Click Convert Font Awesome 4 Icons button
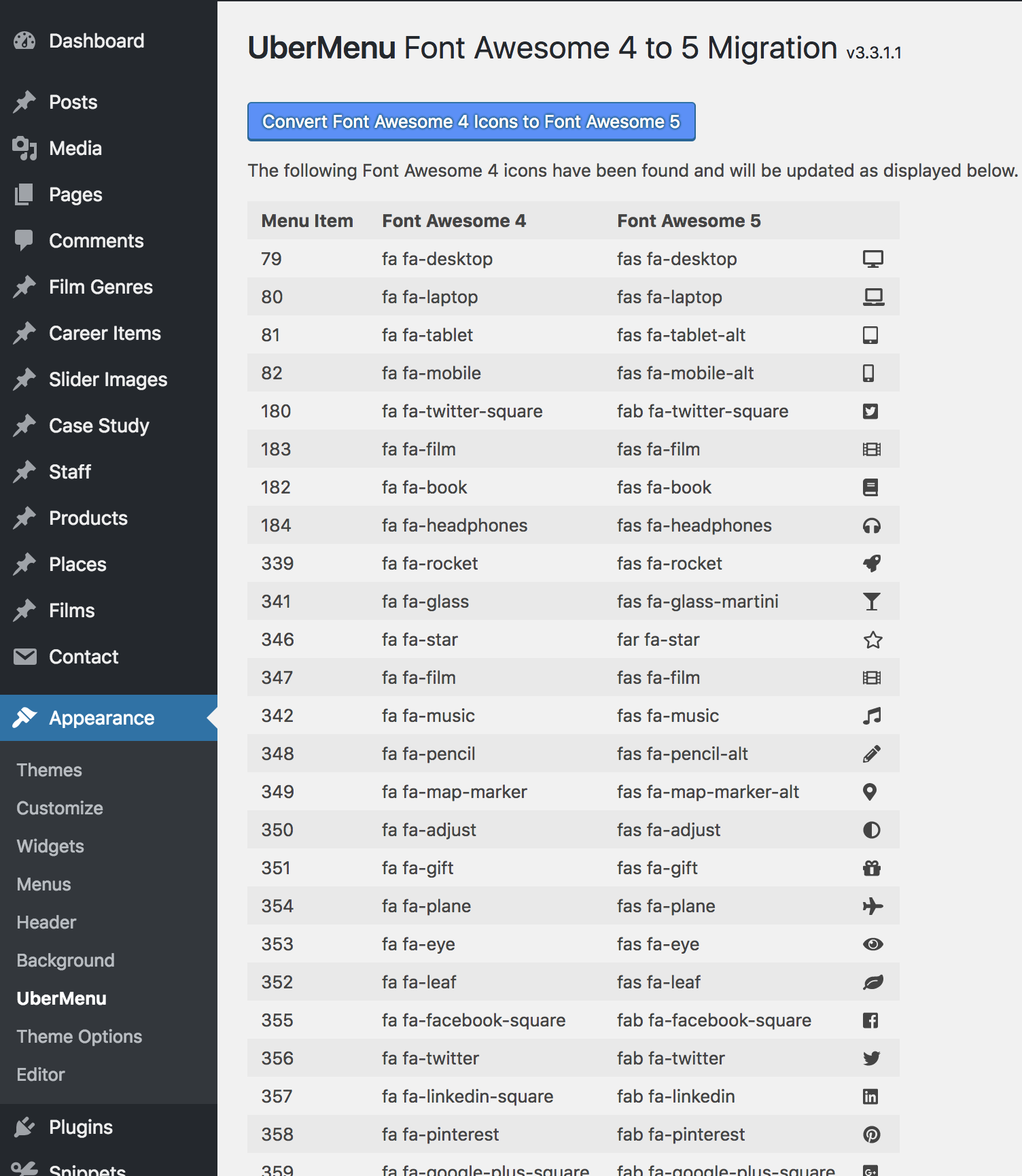Viewport: 1022px width, 1176px height. 472,122
